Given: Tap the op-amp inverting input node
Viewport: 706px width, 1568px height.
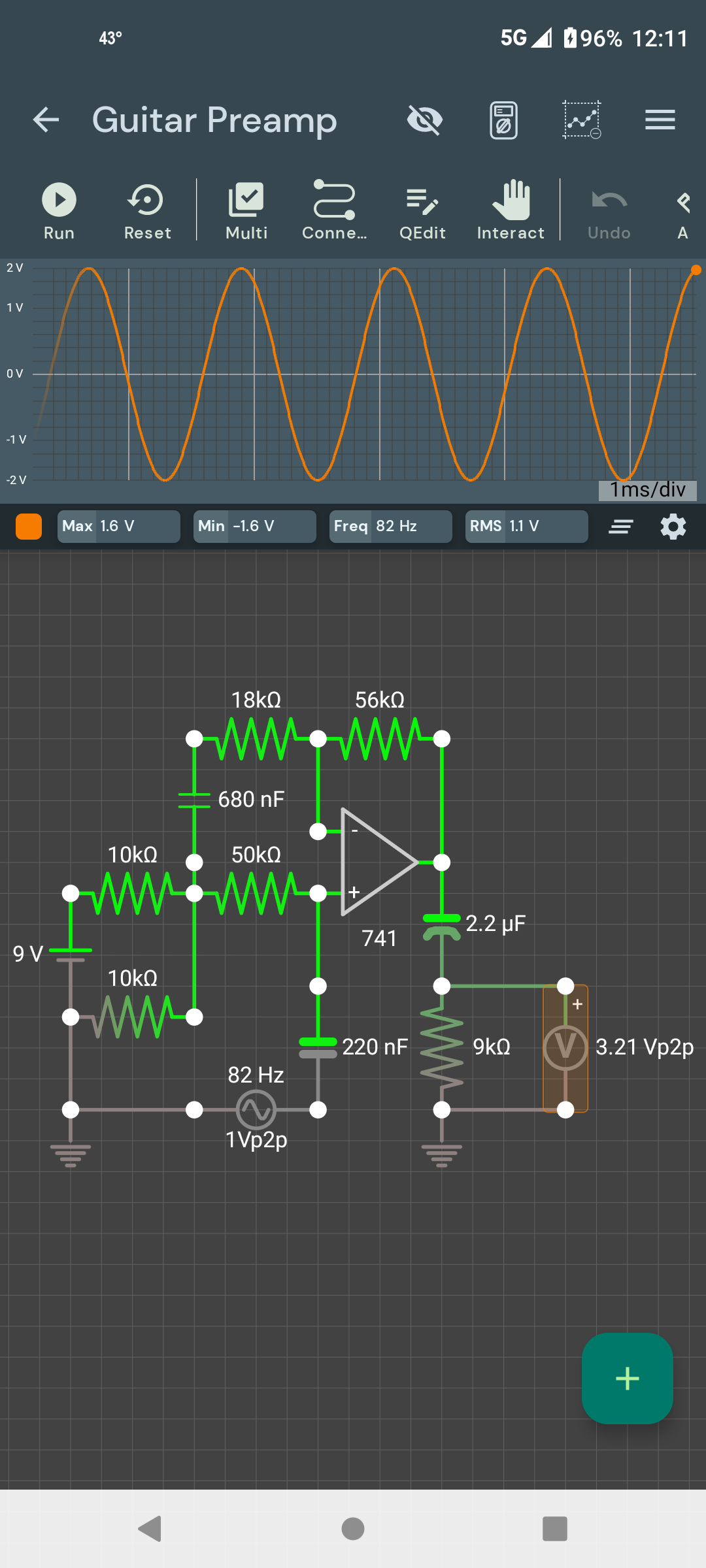Looking at the screenshot, I should click(318, 831).
